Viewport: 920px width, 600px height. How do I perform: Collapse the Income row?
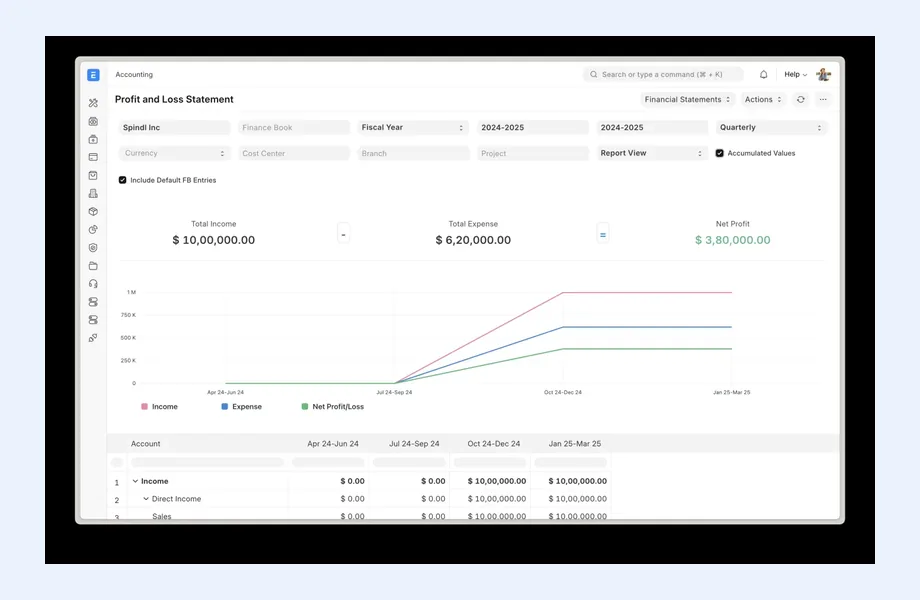click(x=135, y=481)
